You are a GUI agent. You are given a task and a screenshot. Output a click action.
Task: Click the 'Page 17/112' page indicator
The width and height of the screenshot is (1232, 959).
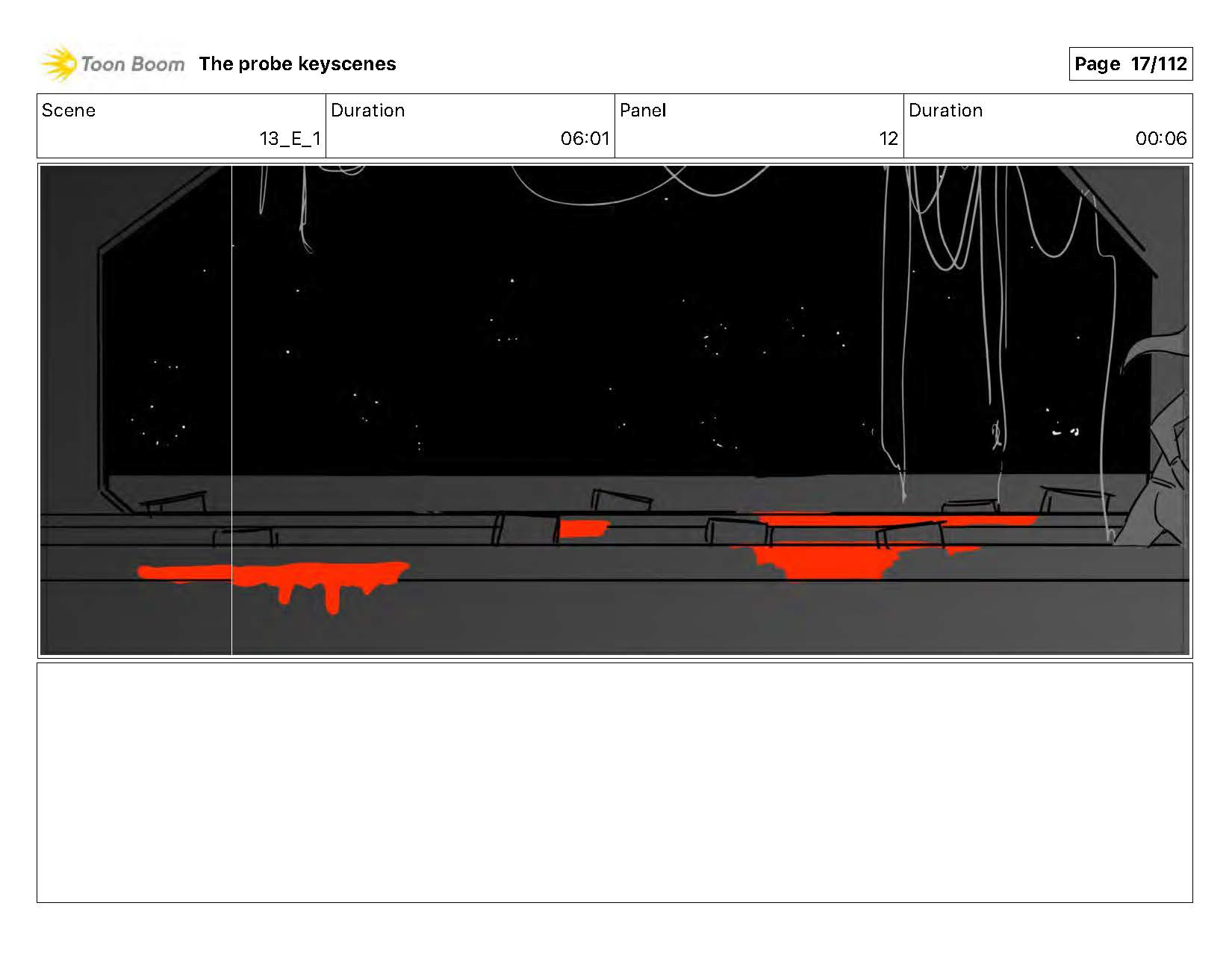point(1130,63)
